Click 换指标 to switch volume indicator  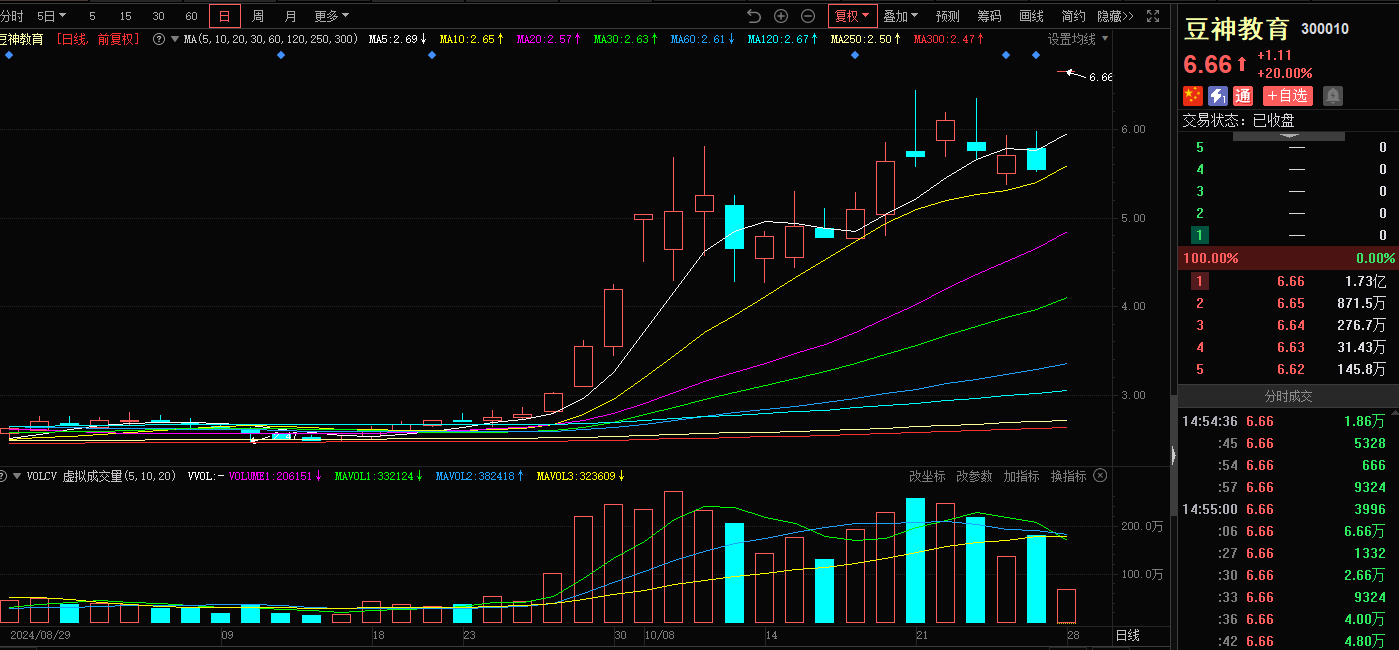point(1068,476)
